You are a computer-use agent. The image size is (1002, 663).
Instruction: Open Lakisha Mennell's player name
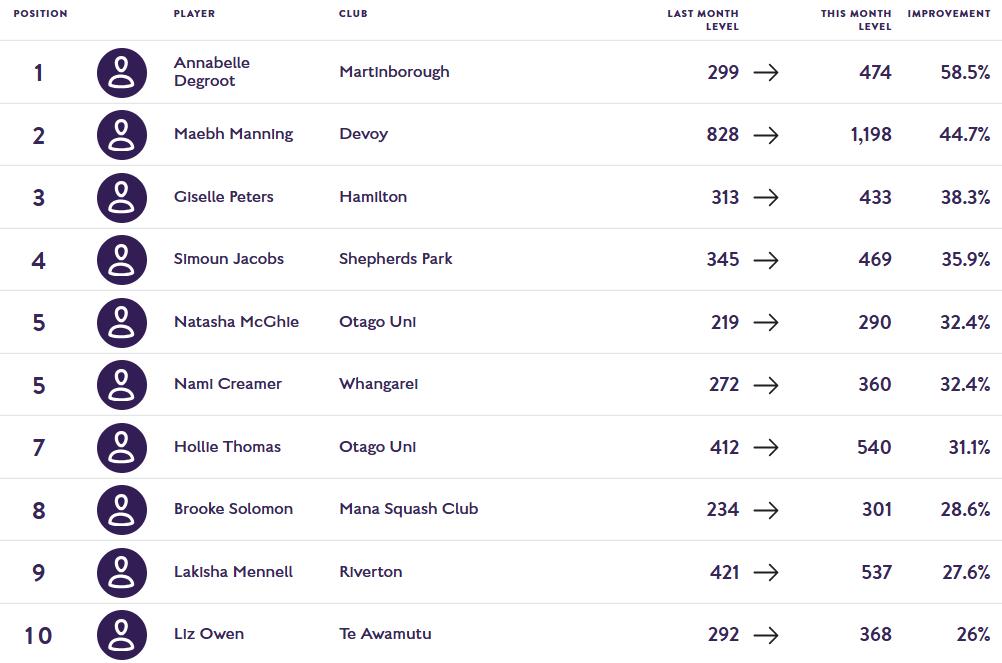(233, 572)
